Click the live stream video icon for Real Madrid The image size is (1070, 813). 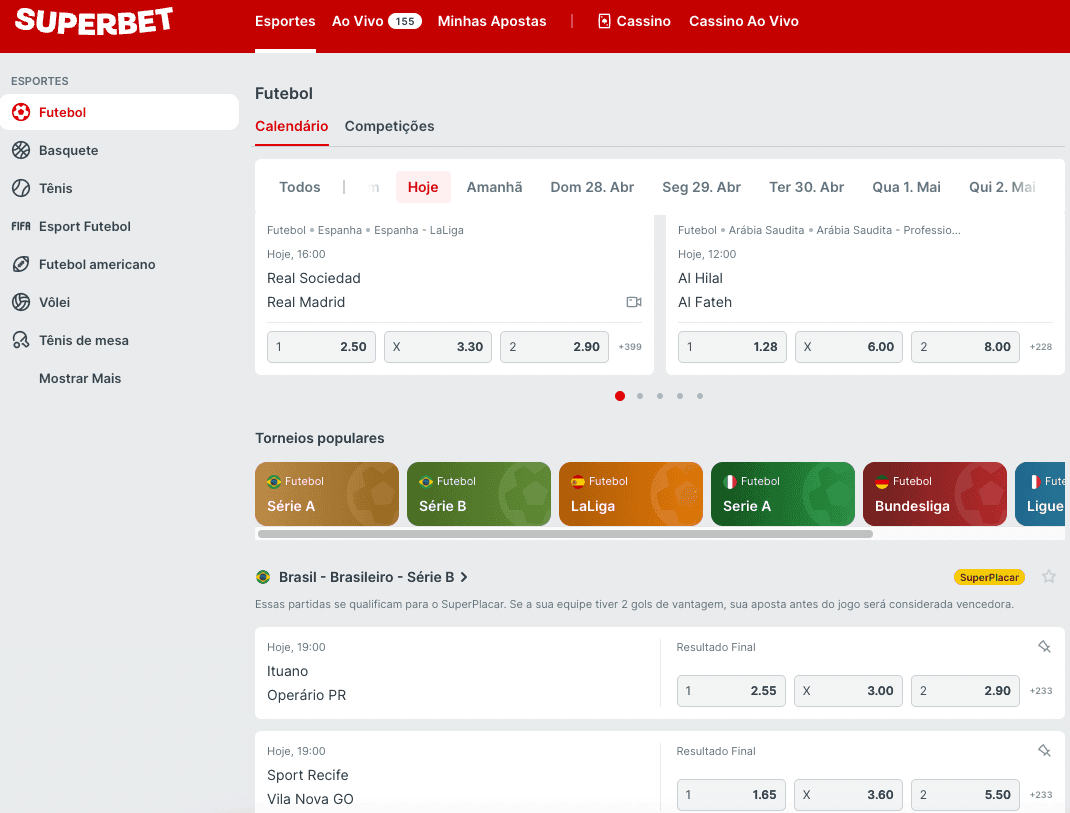pyautogui.click(x=634, y=302)
